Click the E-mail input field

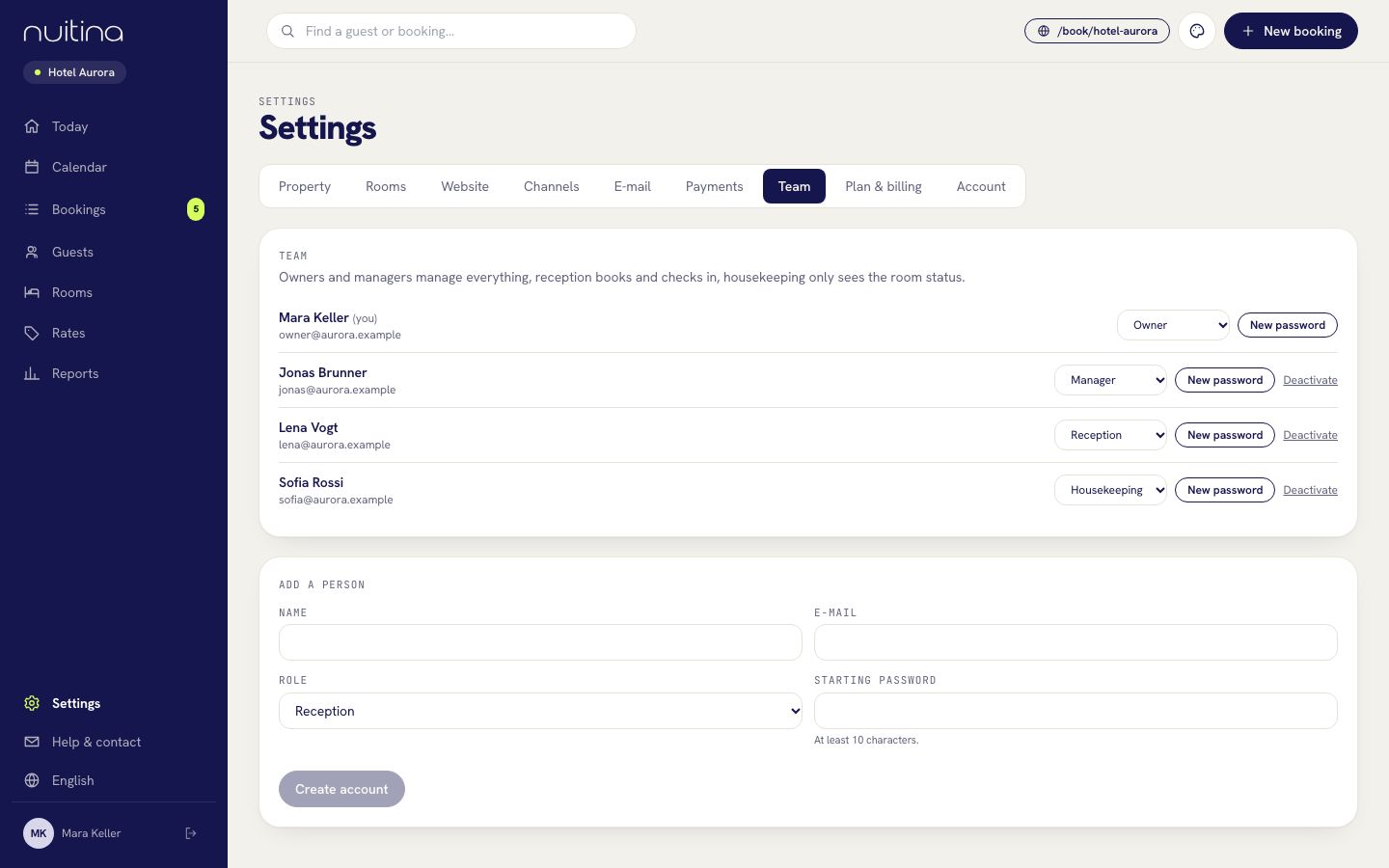(1076, 642)
